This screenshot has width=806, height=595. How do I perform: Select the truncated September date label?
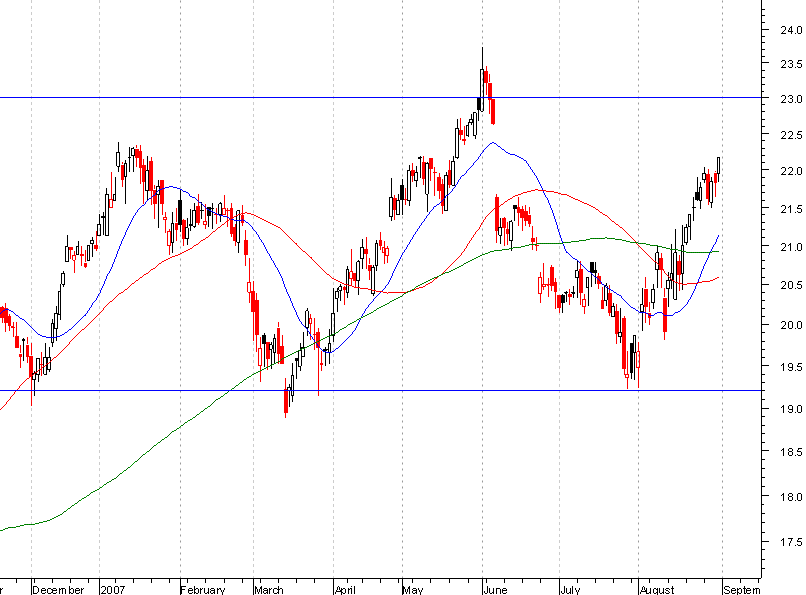coord(742,589)
